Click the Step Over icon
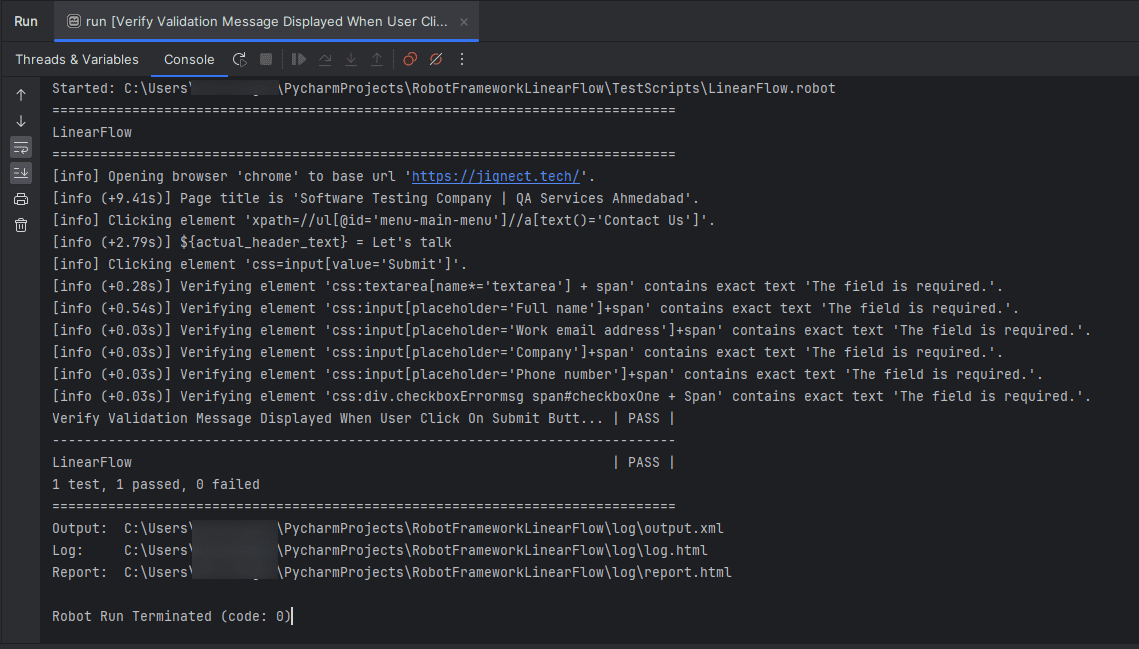 click(325, 60)
